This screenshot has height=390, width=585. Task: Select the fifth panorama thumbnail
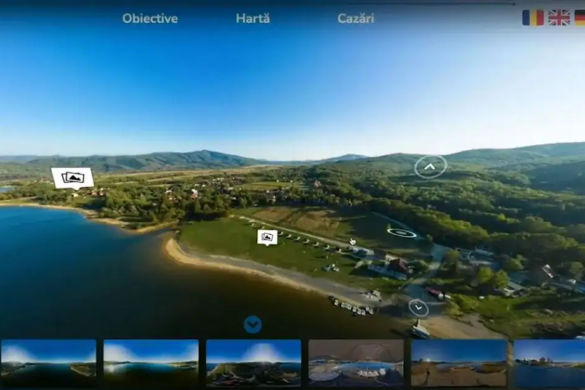click(x=459, y=363)
